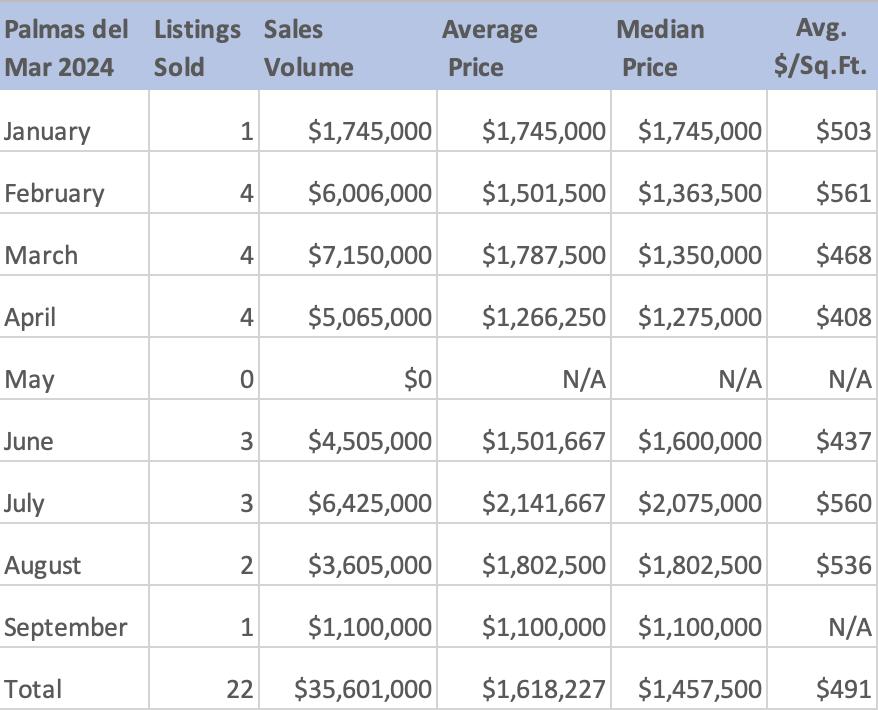This screenshot has height=710, width=878.
Task: Click the January row label
Action: pos(47,132)
